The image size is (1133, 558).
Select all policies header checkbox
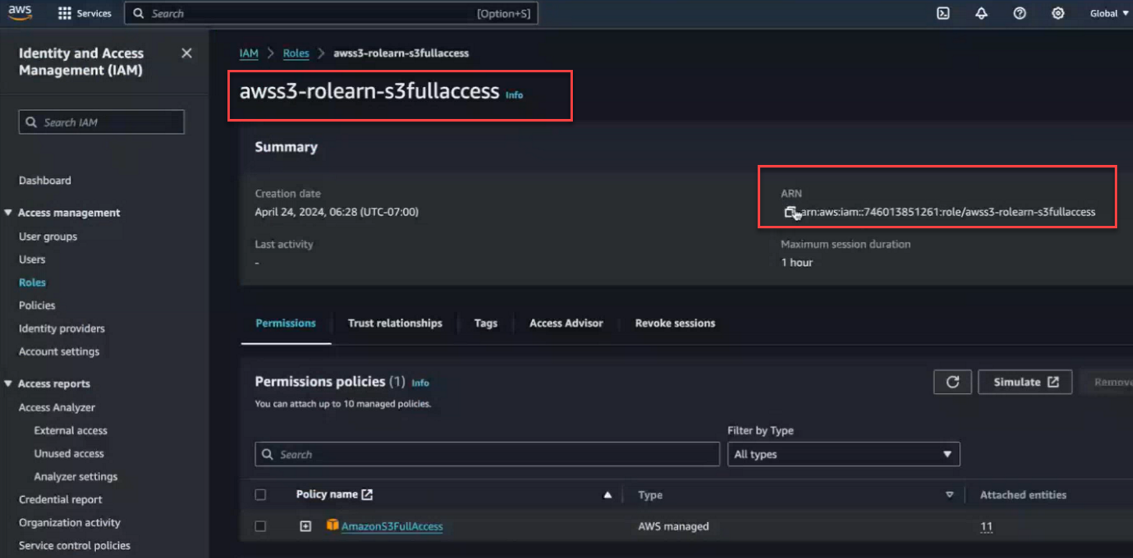(x=260, y=495)
